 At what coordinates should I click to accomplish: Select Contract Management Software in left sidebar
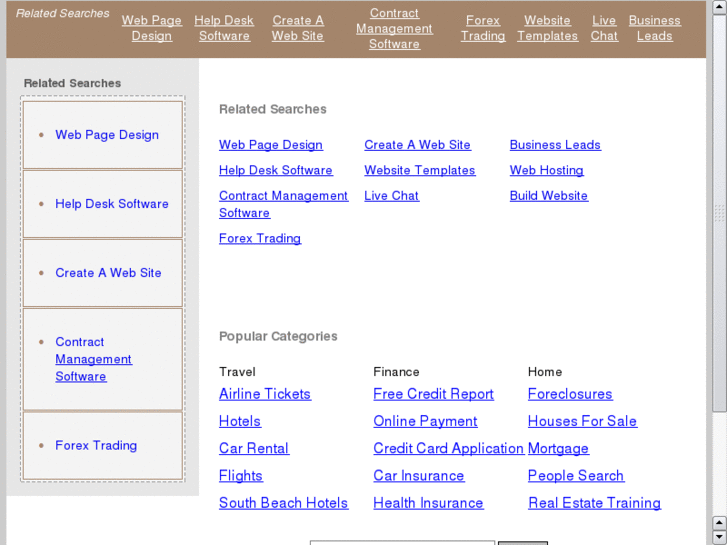[94, 359]
